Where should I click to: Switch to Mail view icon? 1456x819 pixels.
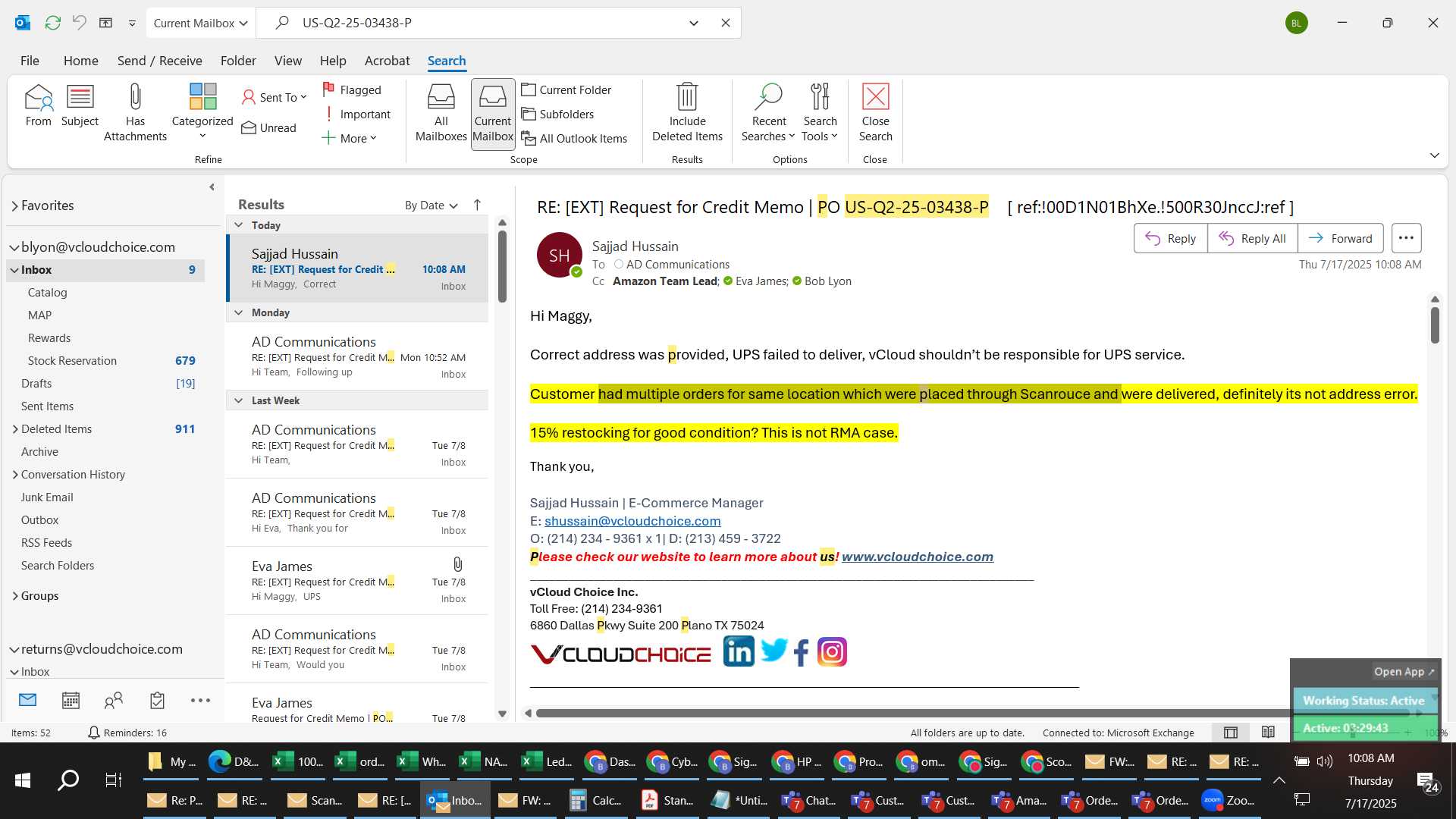point(28,700)
